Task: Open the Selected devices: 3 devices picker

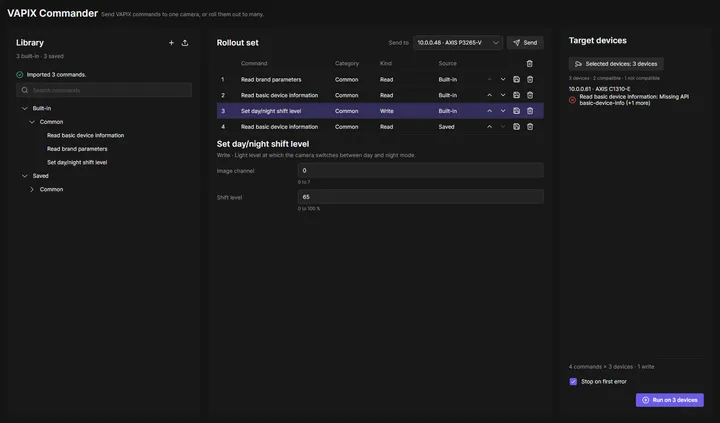Action: pos(616,64)
